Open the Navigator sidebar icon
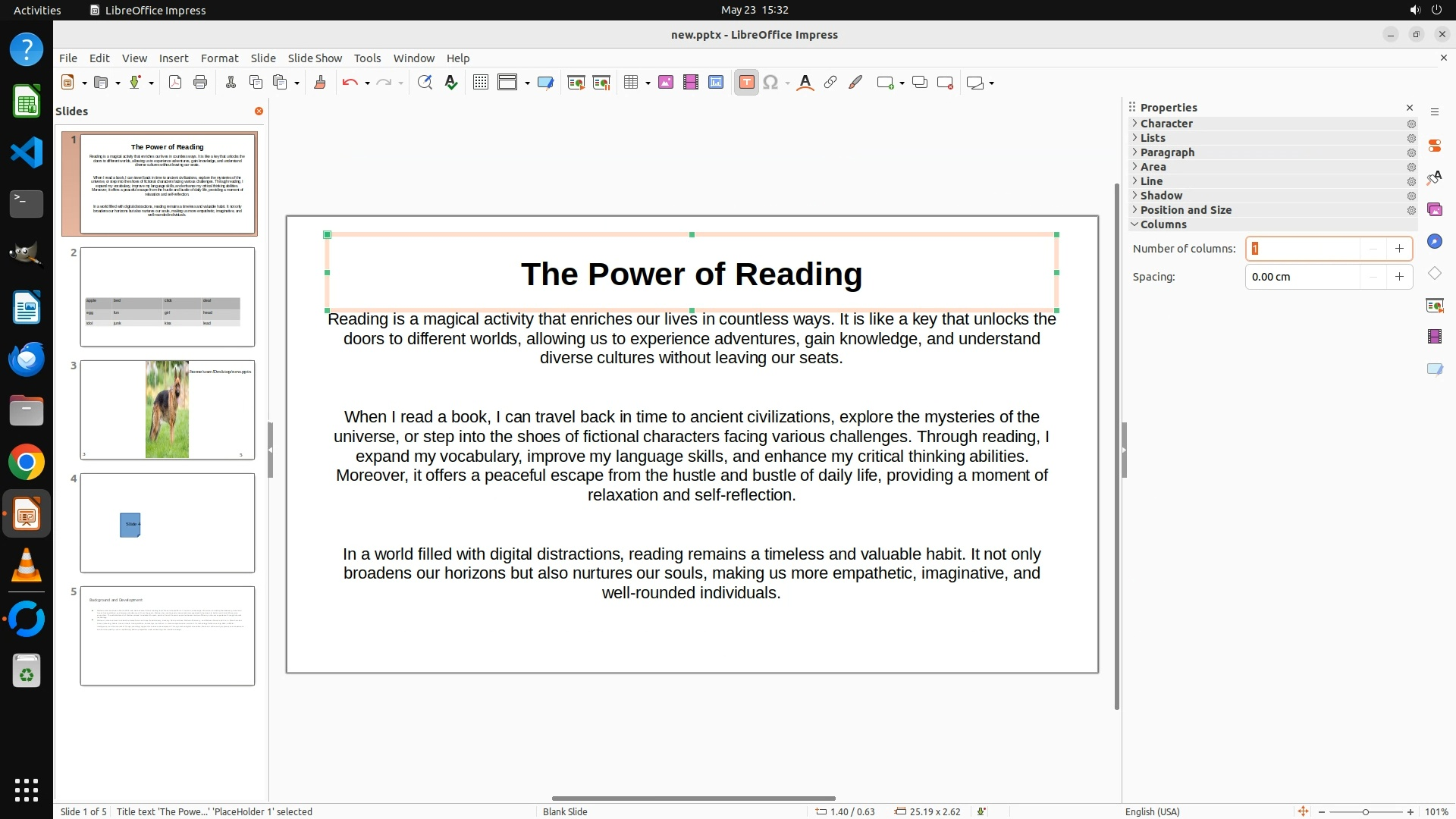1456x819 pixels. point(1434,241)
